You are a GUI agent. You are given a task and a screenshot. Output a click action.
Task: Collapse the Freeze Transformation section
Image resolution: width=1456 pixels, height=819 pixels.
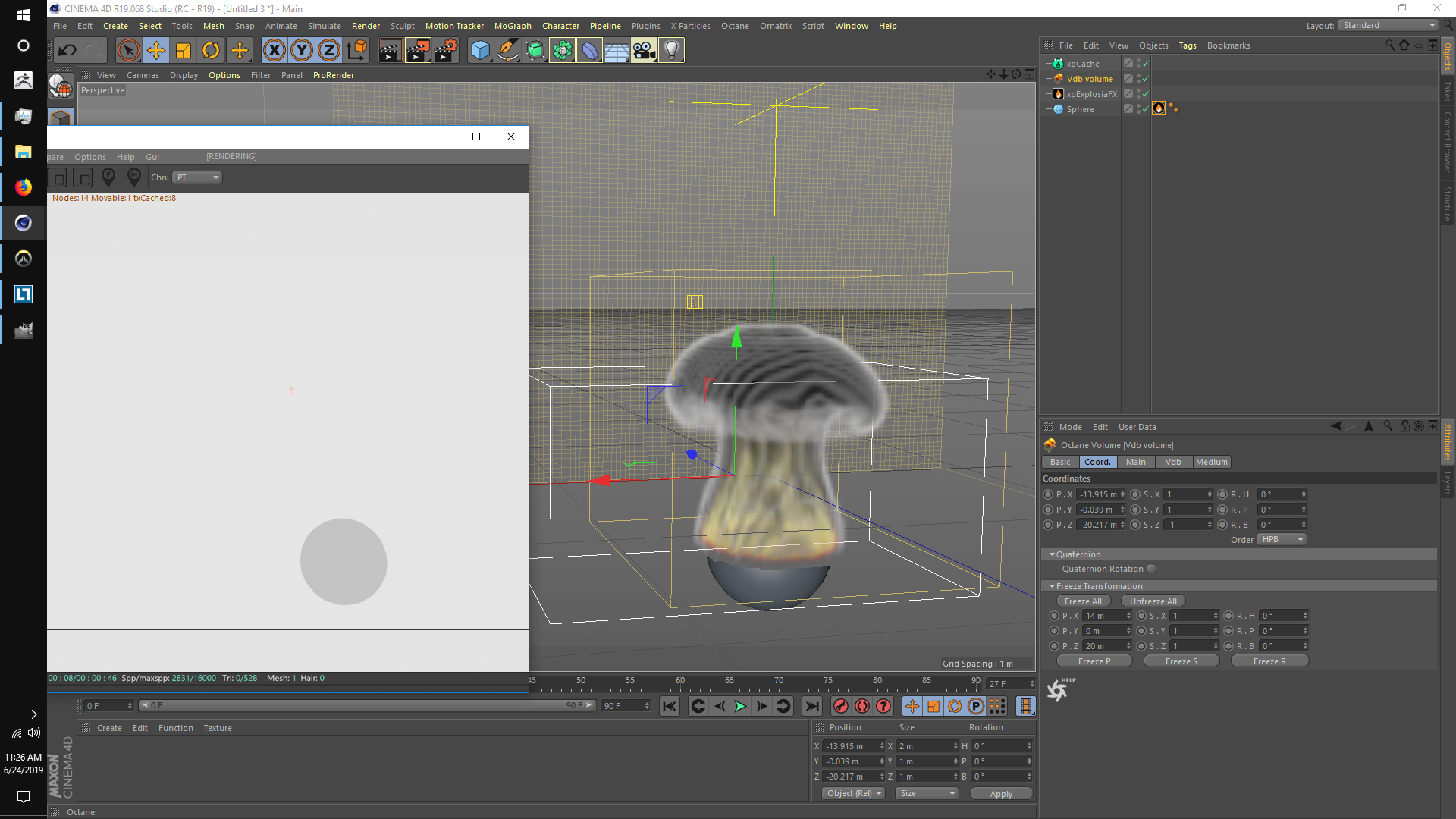point(1052,586)
